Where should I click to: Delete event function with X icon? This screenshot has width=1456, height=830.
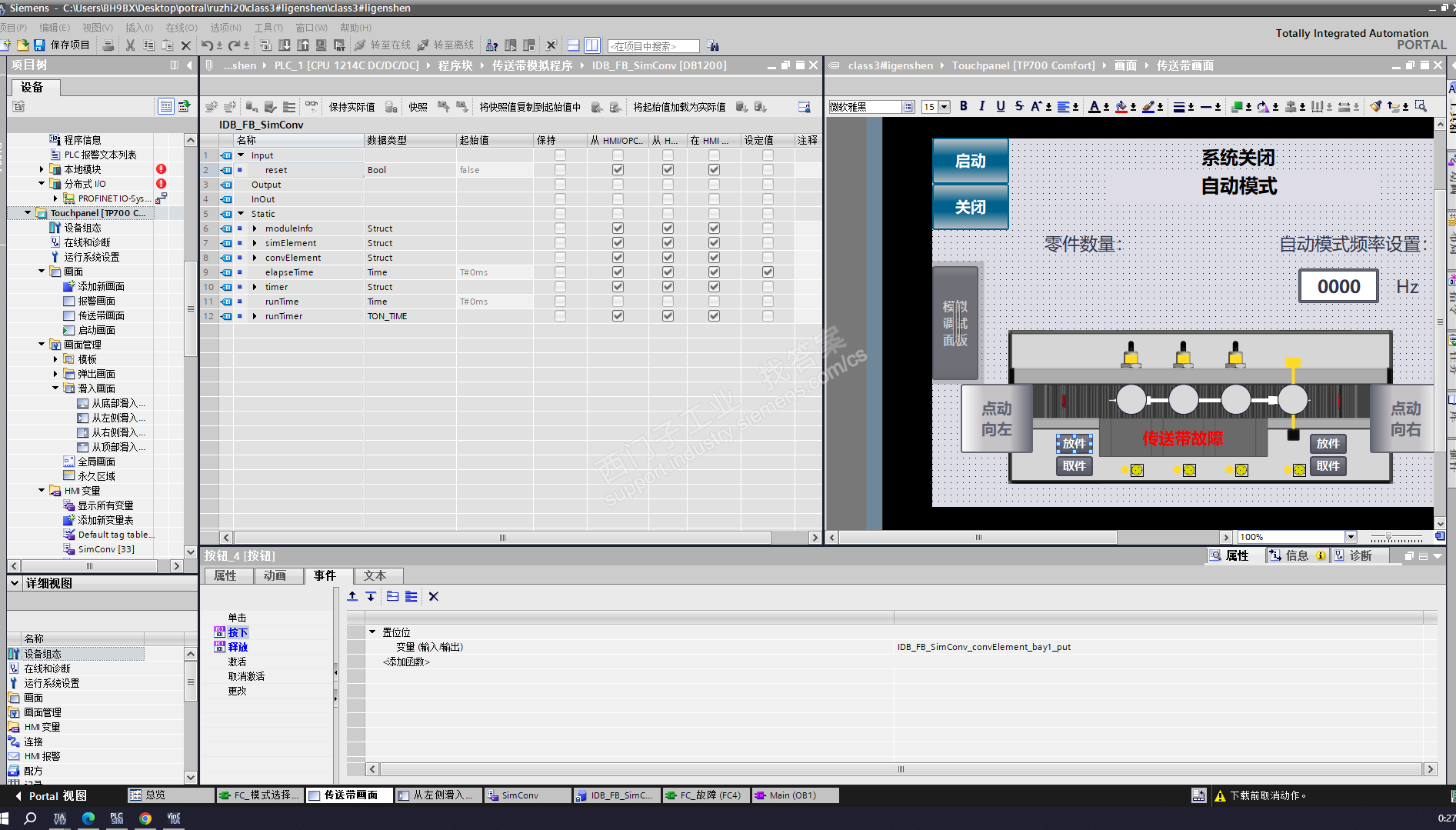tap(433, 596)
